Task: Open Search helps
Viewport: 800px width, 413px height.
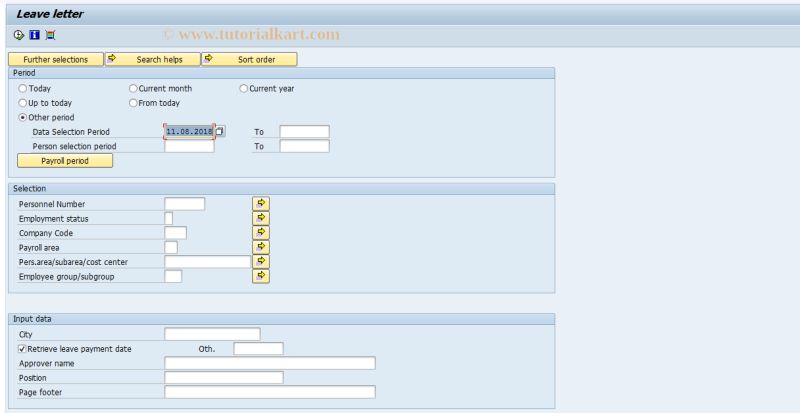Action: coord(153,59)
